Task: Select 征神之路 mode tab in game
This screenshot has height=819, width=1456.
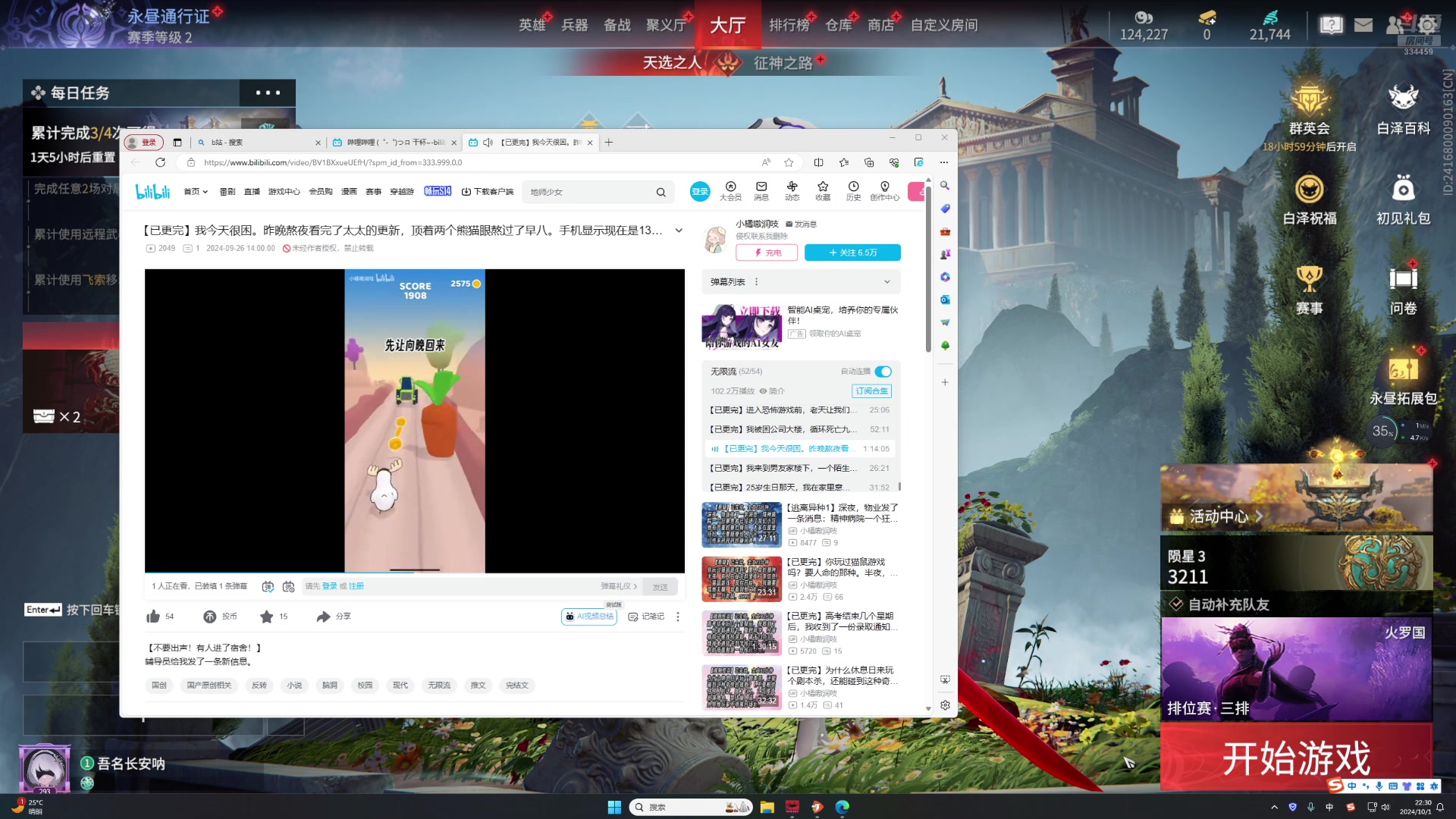Action: coord(783,63)
